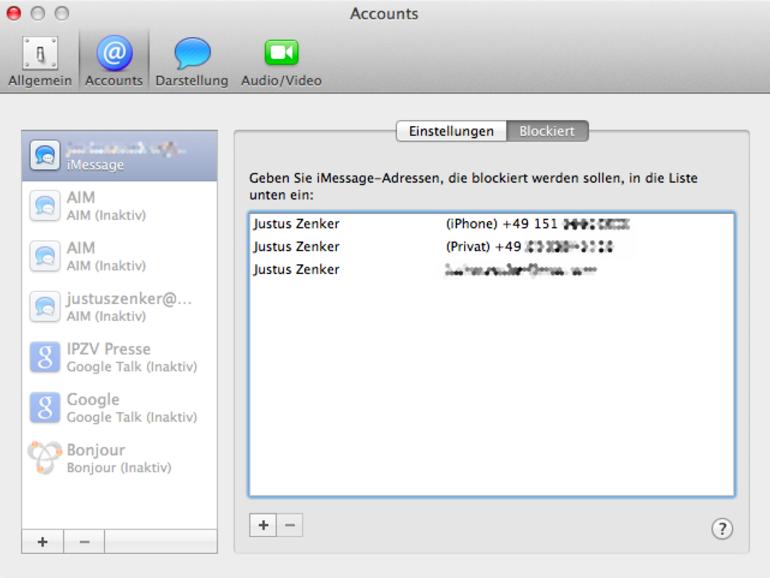
Task: Click the (iPhone) +49 151 phone number
Action: [537, 224]
